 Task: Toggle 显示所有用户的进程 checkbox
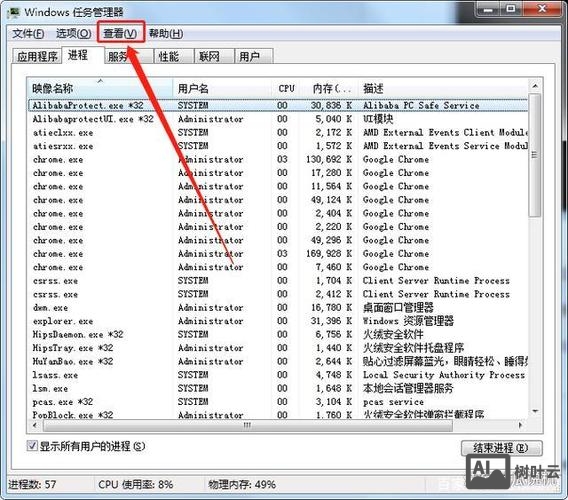(x=32, y=445)
